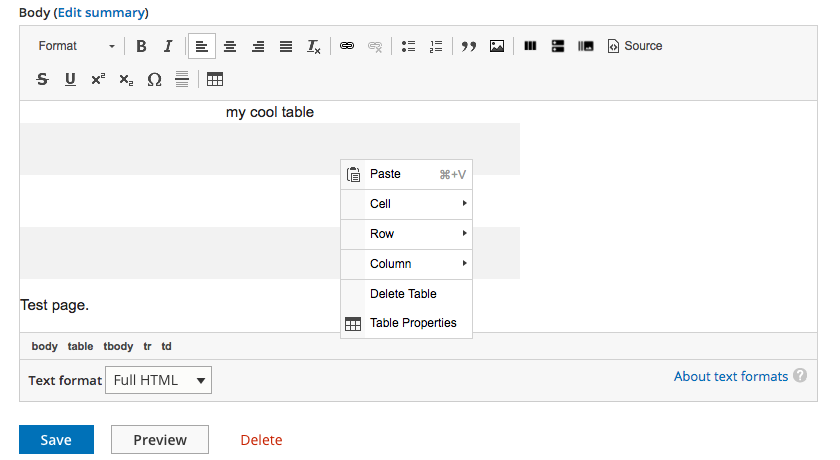The height and width of the screenshot is (460, 840).
Task: Open the About text formats link
Action: [731, 376]
